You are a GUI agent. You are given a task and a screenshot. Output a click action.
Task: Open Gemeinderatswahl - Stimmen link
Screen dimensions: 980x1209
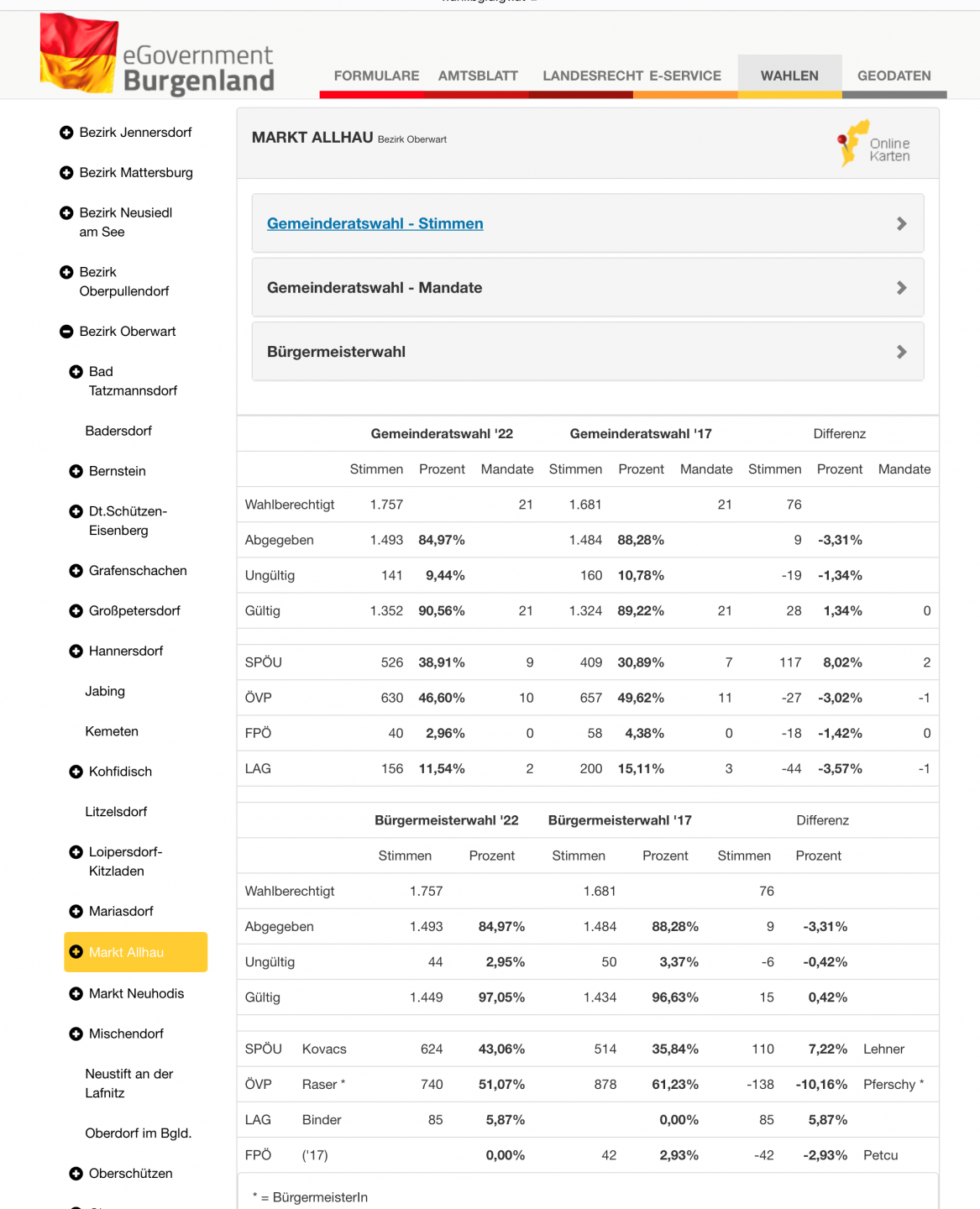point(375,223)
